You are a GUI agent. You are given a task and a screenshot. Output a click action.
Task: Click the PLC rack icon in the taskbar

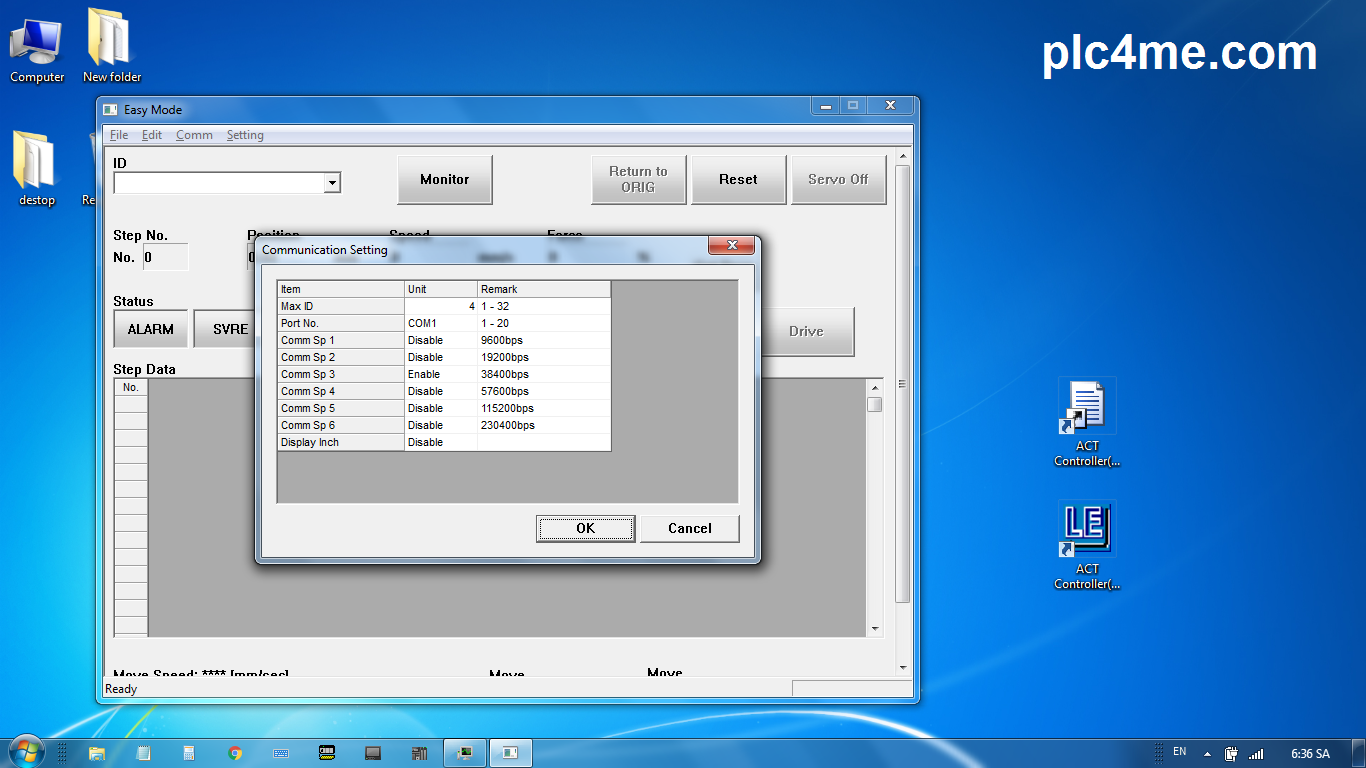coord(419,752)
